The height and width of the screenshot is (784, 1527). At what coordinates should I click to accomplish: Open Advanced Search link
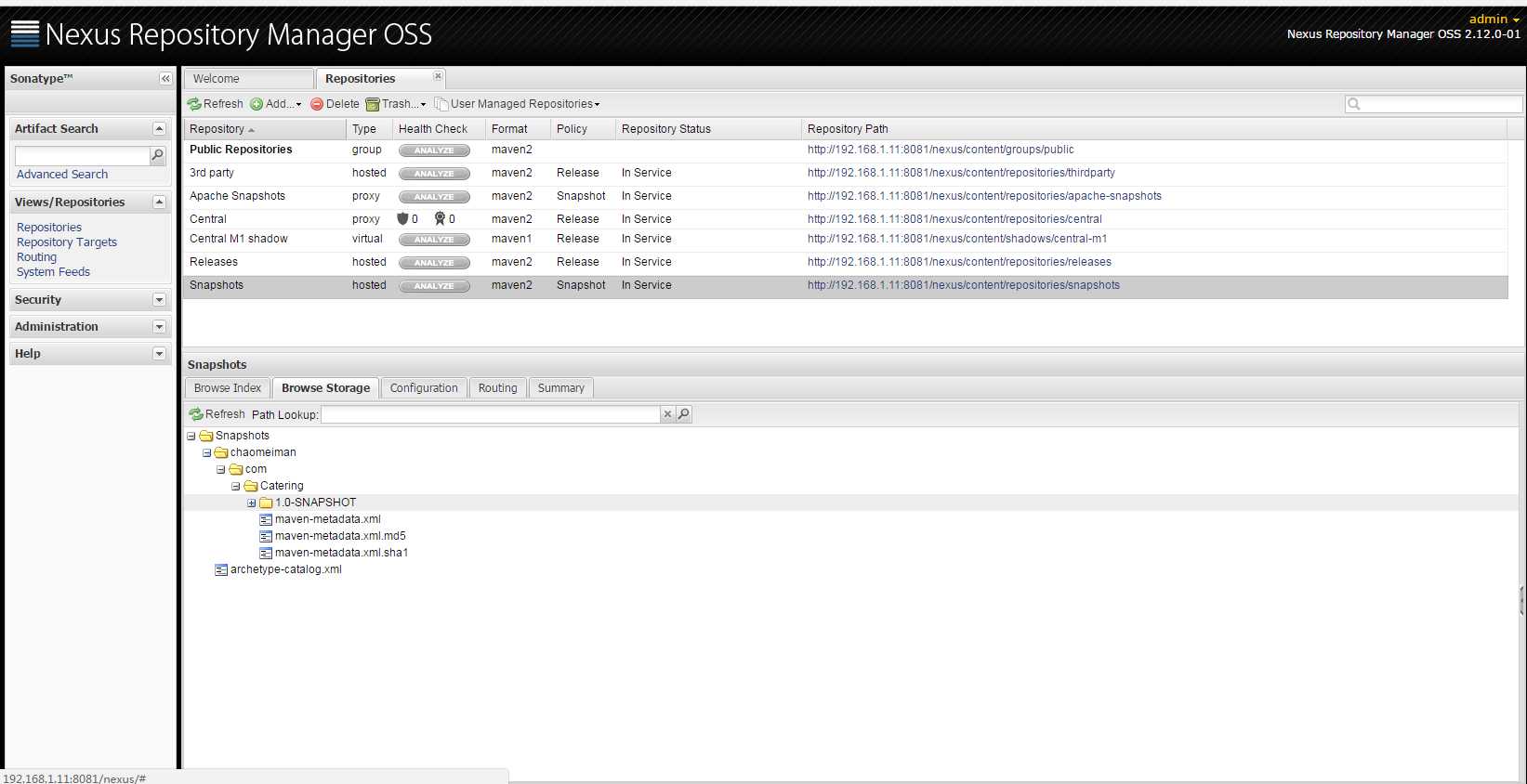62,175
